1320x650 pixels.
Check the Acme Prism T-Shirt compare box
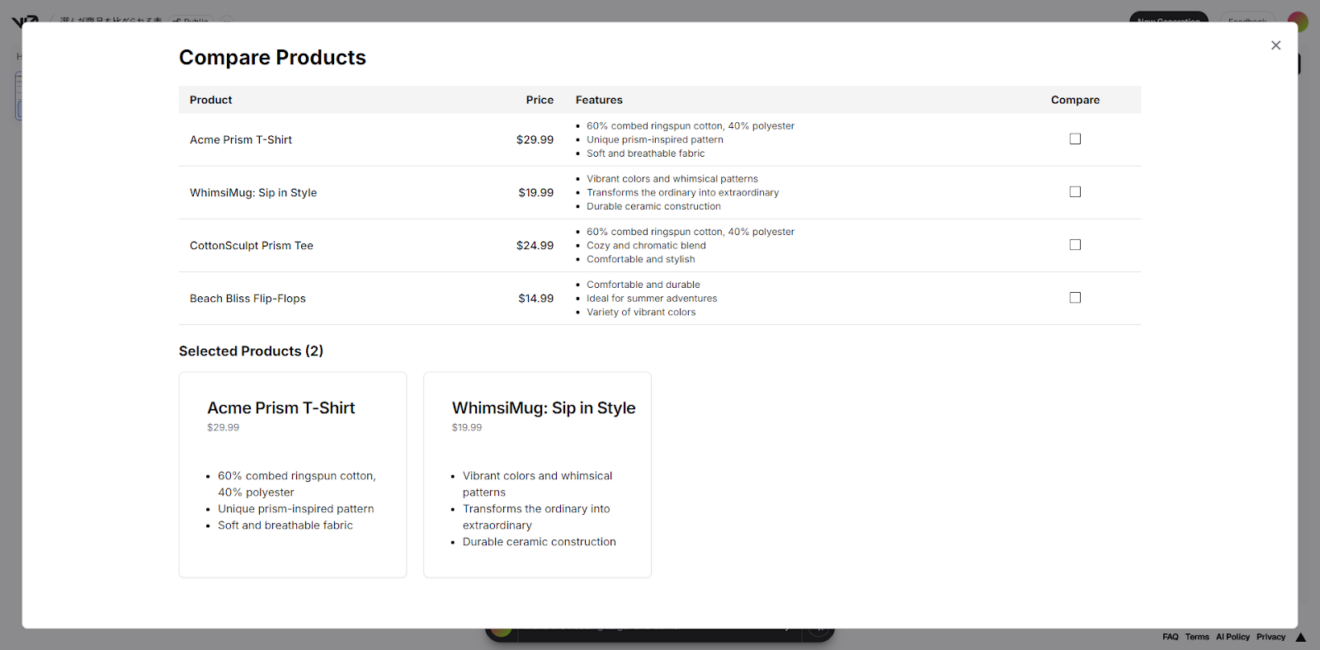(x=1075, y=139)
